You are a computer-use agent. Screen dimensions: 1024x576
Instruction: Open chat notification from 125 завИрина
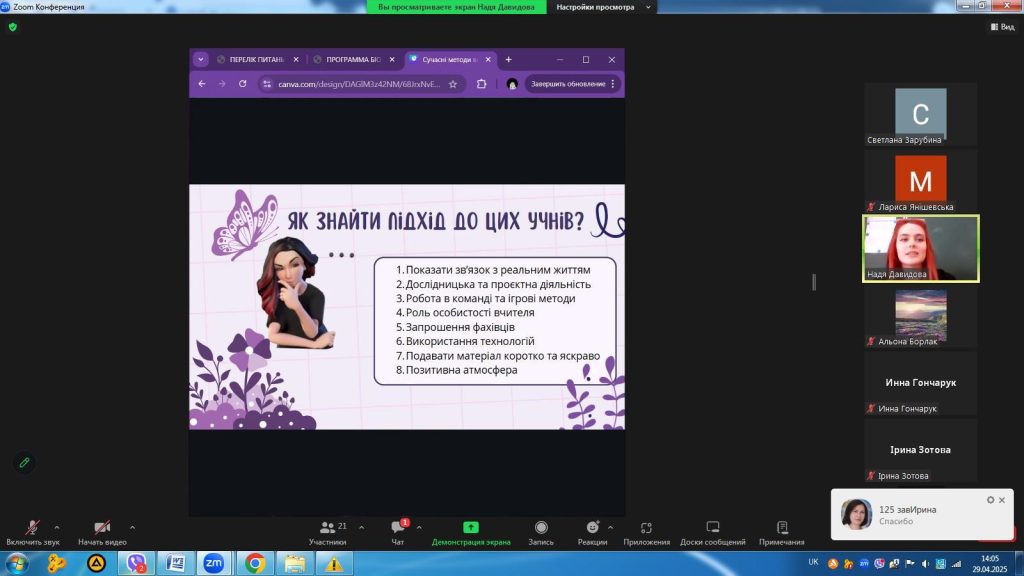tap(922, 515)
